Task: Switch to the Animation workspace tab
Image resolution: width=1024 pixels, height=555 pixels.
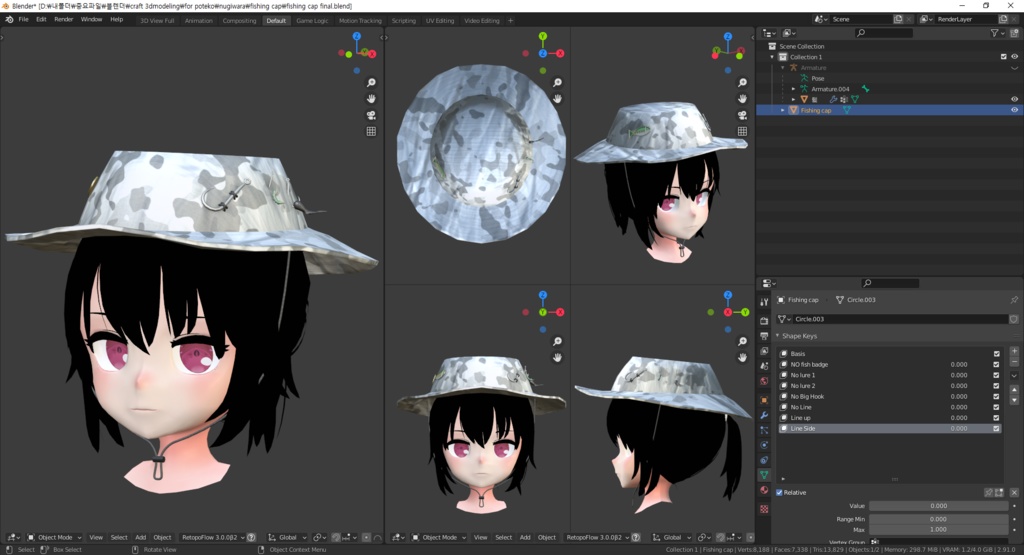Action: (199, 20)
